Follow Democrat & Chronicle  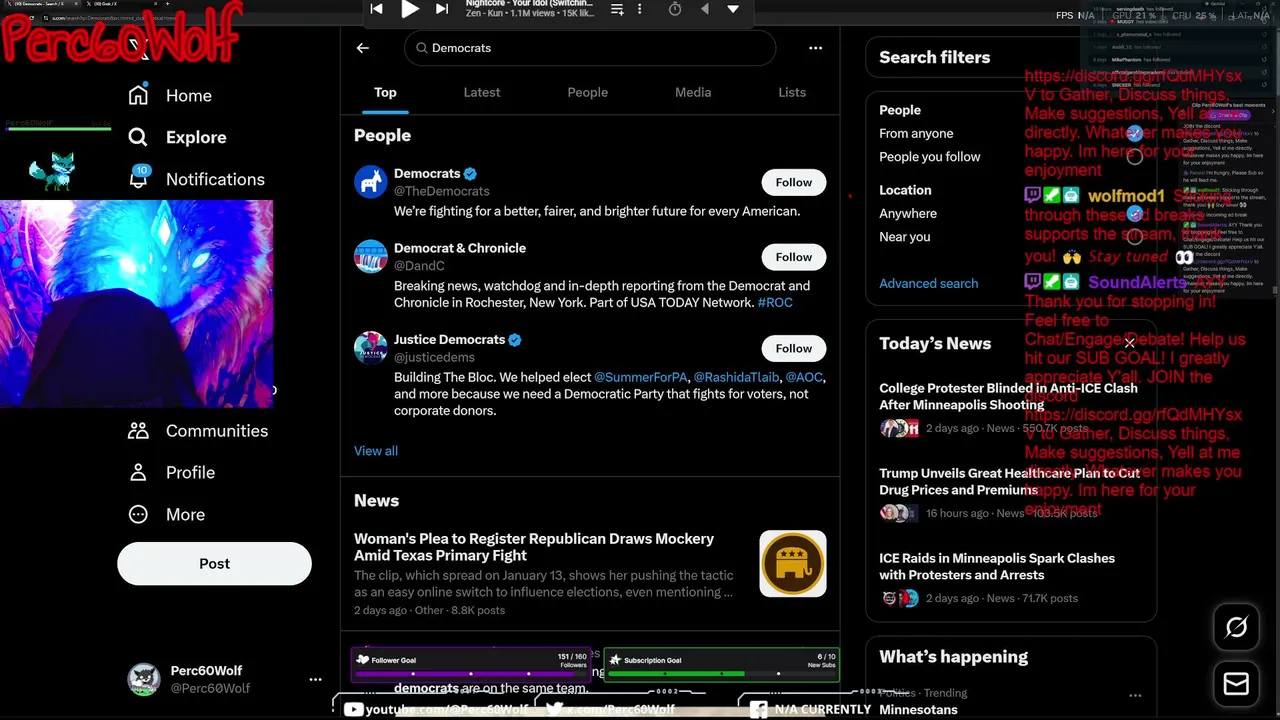[x=793, y=257]
